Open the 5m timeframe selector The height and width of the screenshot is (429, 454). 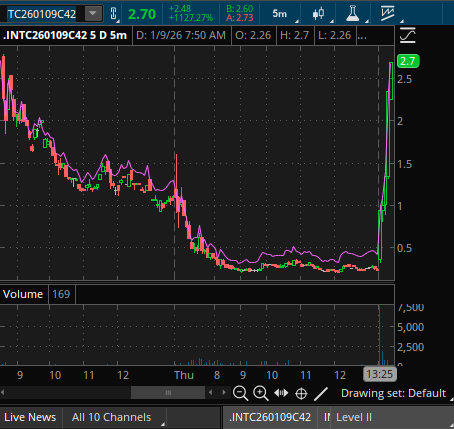point(280,14)
